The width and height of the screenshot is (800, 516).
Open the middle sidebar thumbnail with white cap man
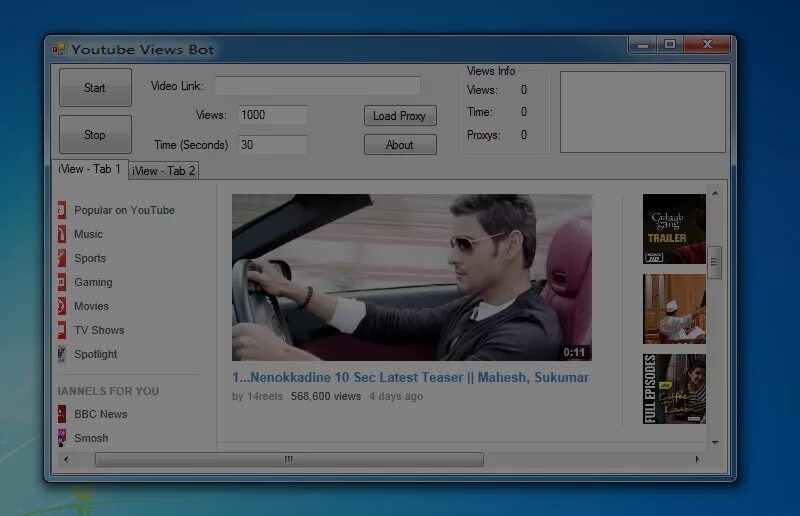[674, 309]
